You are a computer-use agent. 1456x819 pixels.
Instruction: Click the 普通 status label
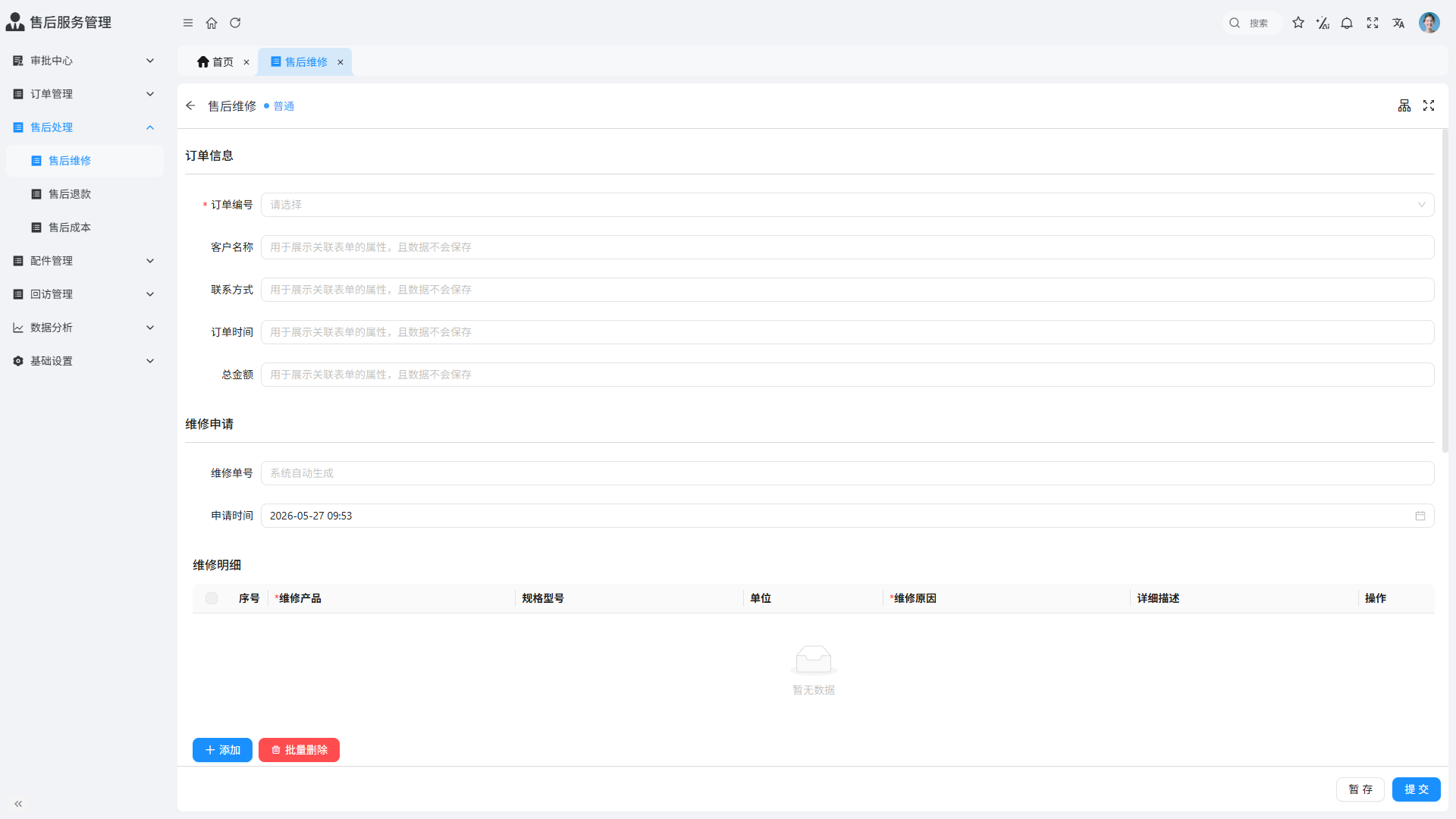[284, 106]
